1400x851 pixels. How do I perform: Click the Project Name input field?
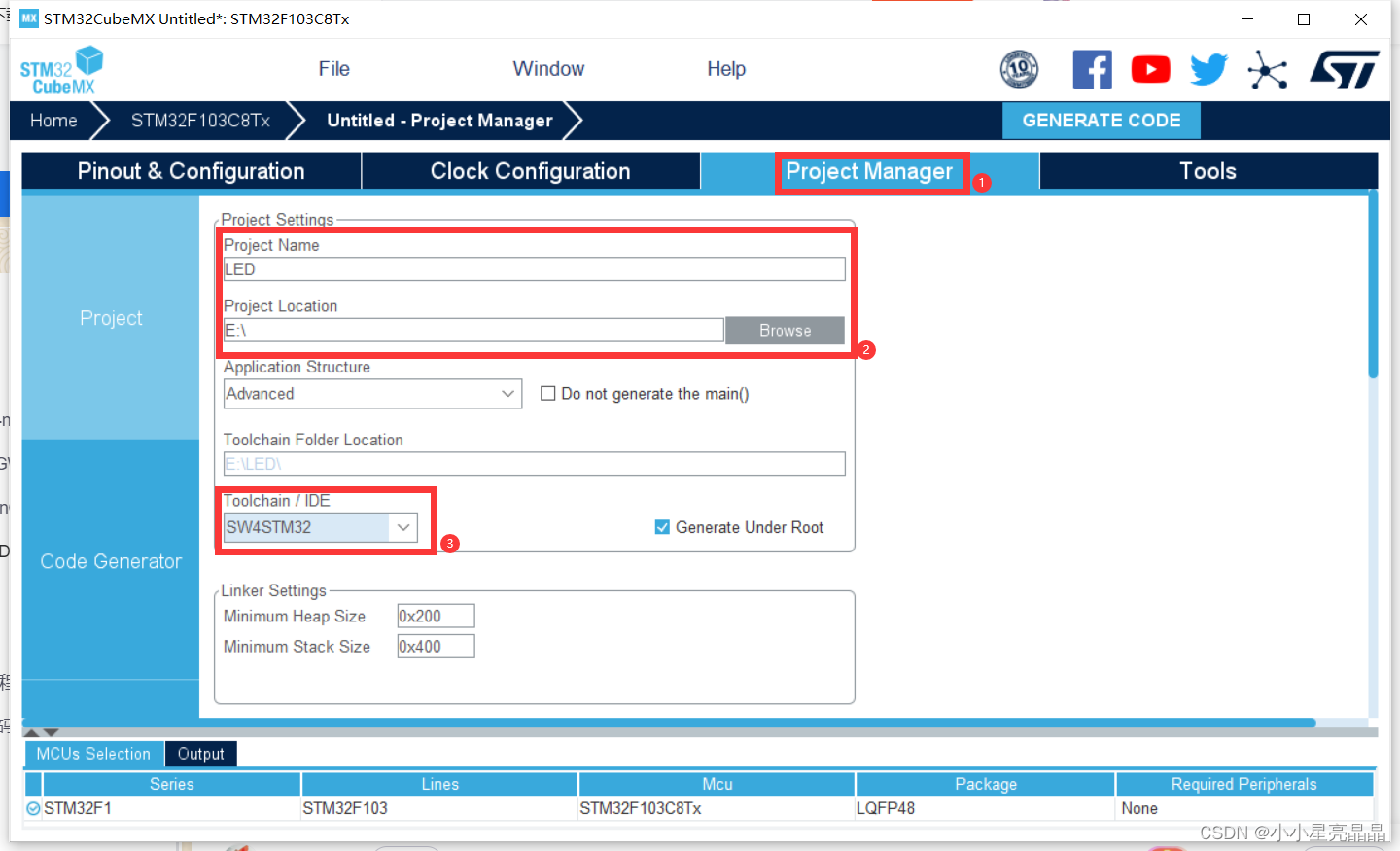pyautogui.click(x=535, y=269)
